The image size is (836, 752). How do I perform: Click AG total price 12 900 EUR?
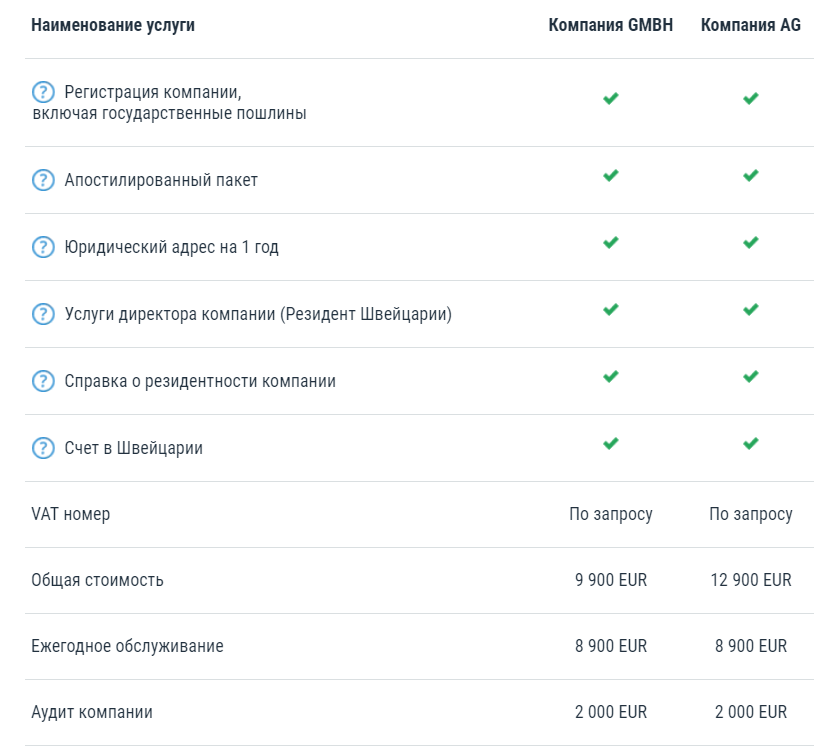pos(750,580)
